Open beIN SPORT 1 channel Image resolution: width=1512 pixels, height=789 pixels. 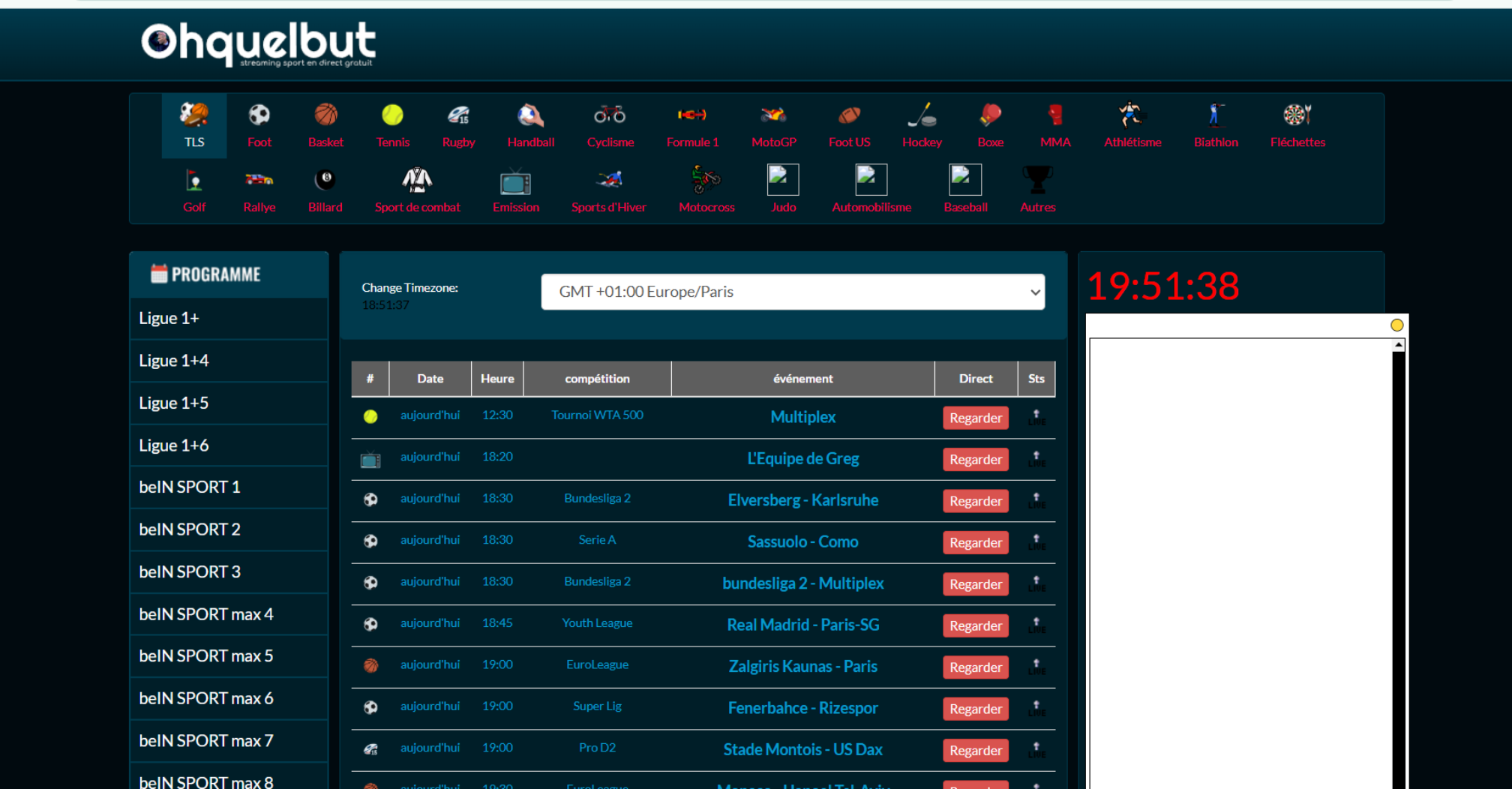190,487
